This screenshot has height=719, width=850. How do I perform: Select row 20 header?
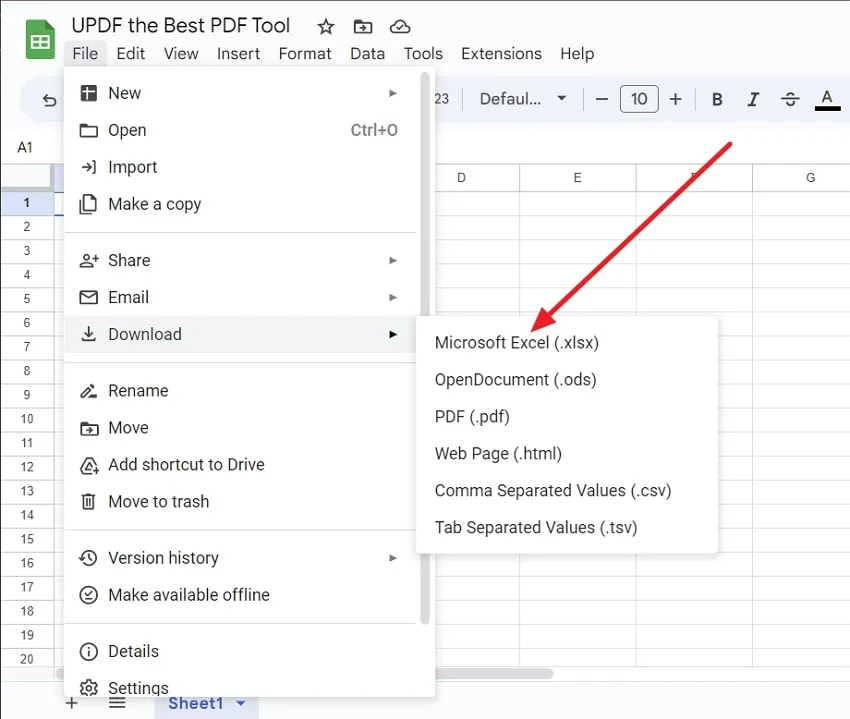point(27,659)
